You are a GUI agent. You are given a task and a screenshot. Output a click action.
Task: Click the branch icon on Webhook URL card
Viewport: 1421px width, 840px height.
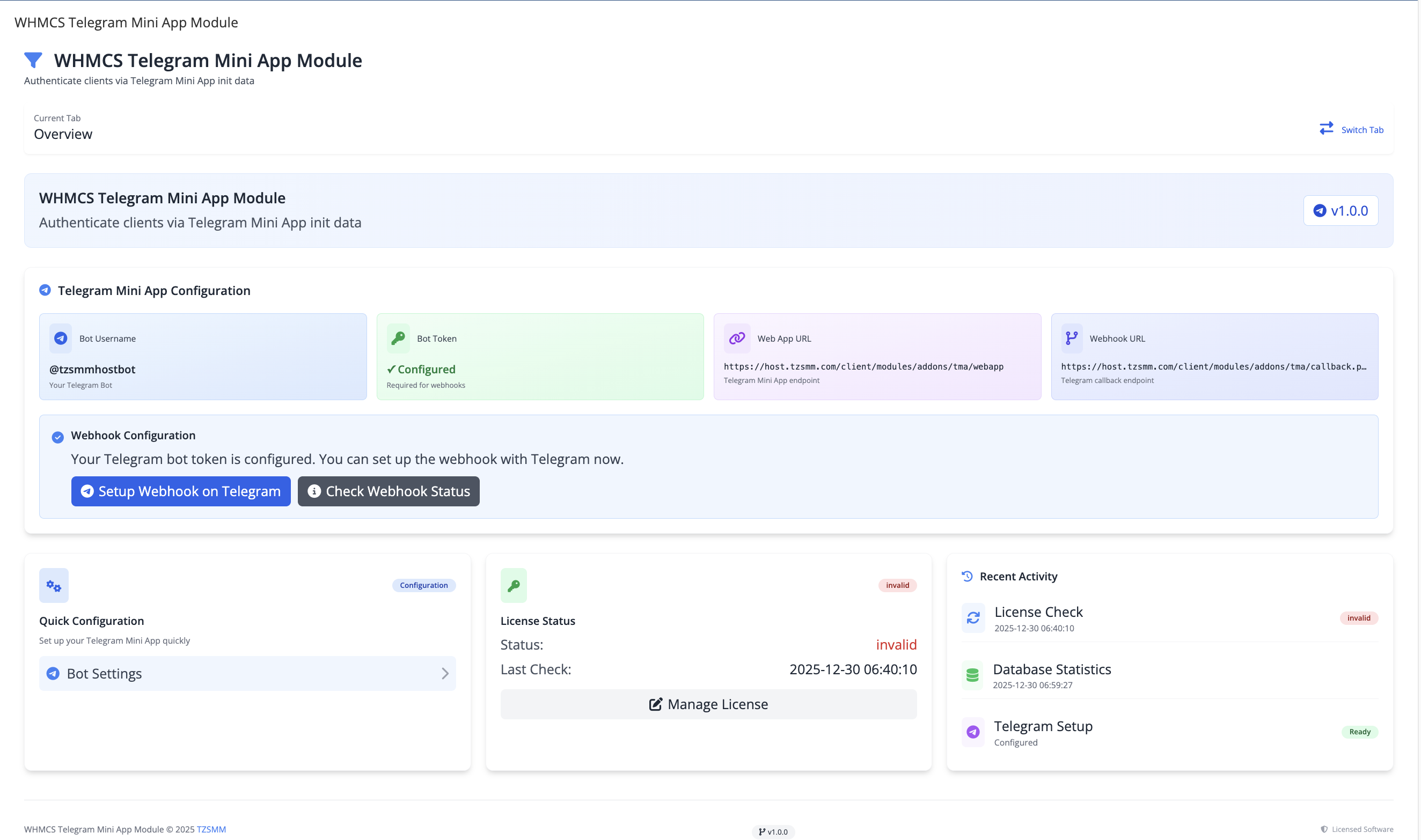pyautogui.click(x=1072, y=338)
